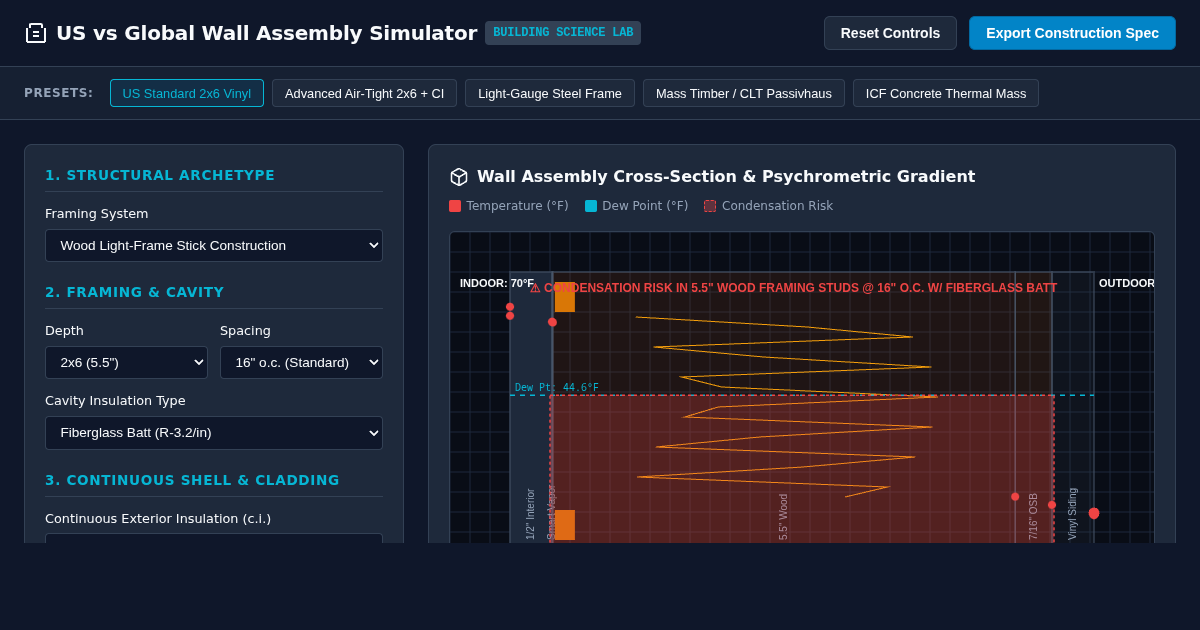Open the Continuous Exterior Insulation dropdown
The height and width of the screenshot is (630, 1200).
pyautogui.click(x=214, y=538)
